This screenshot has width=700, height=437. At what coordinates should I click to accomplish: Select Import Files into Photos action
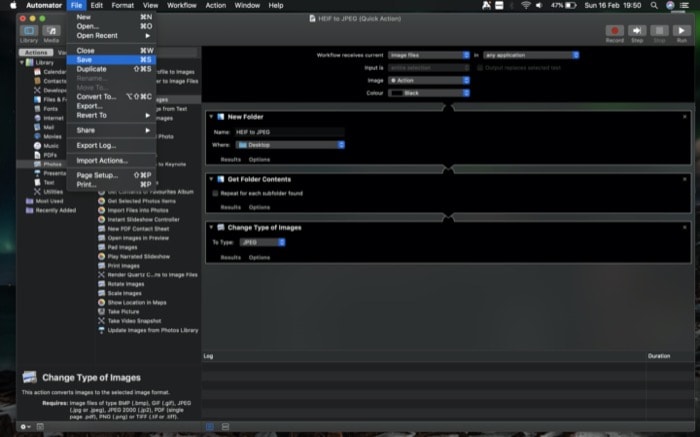click(x=133, y=210)
